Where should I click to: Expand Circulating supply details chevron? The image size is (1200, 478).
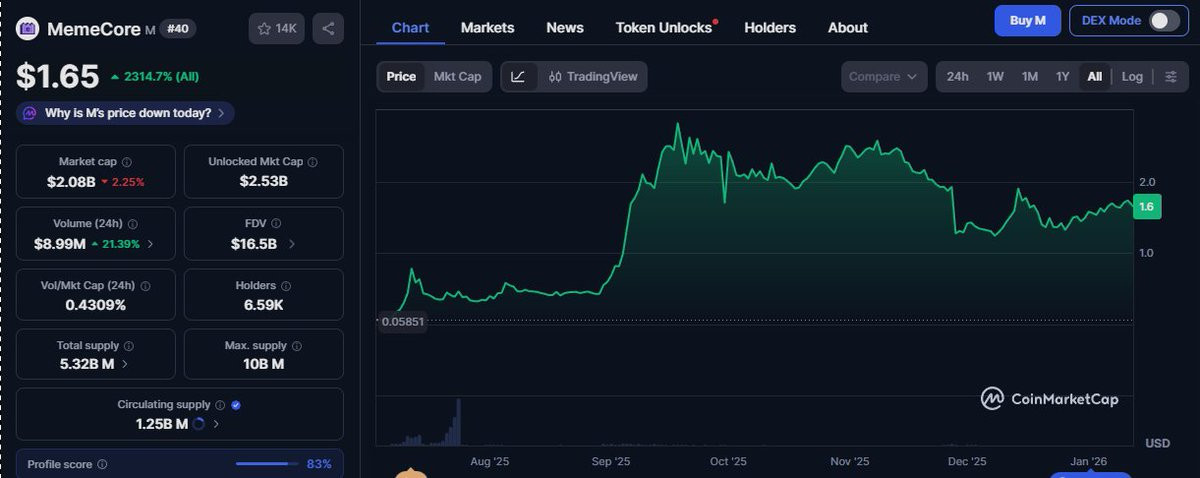click(217, 424)
